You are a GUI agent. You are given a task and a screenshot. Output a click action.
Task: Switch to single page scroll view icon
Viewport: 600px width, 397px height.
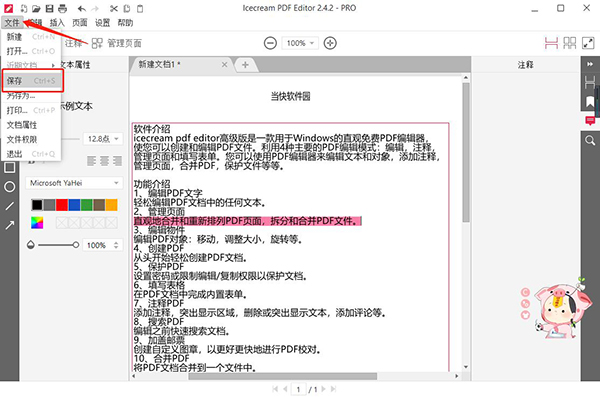(x=551, y=43)
